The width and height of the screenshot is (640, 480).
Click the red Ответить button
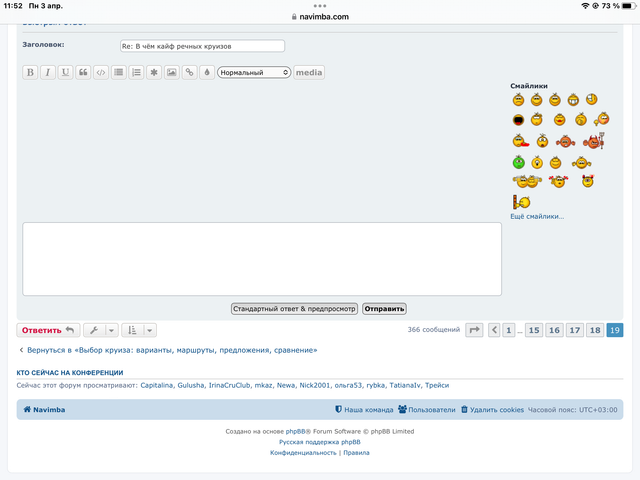[x=48, y=330]
